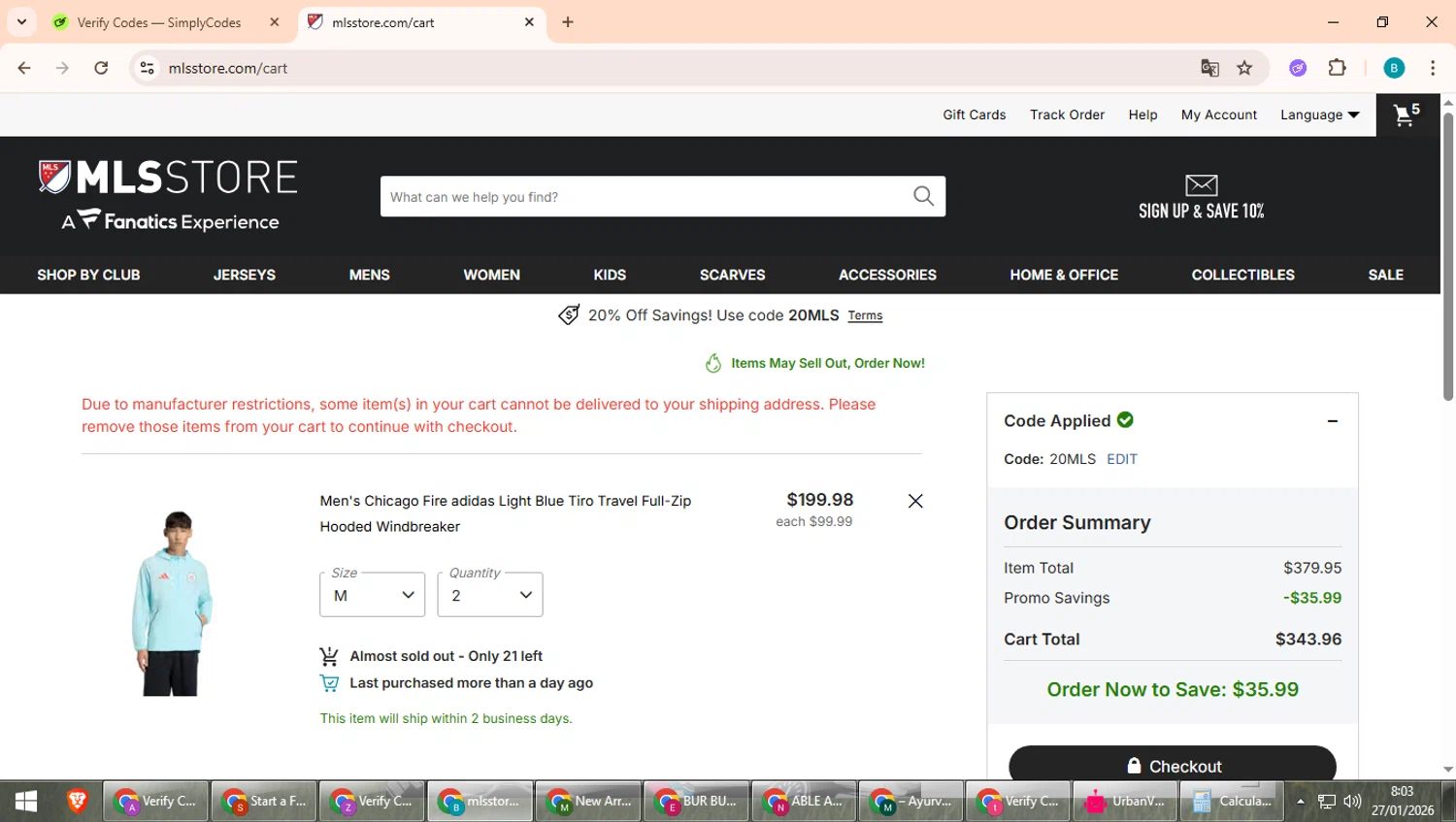Open the Calculator taskbar item
This screenshot has width=1456, height=822.
1231,802
